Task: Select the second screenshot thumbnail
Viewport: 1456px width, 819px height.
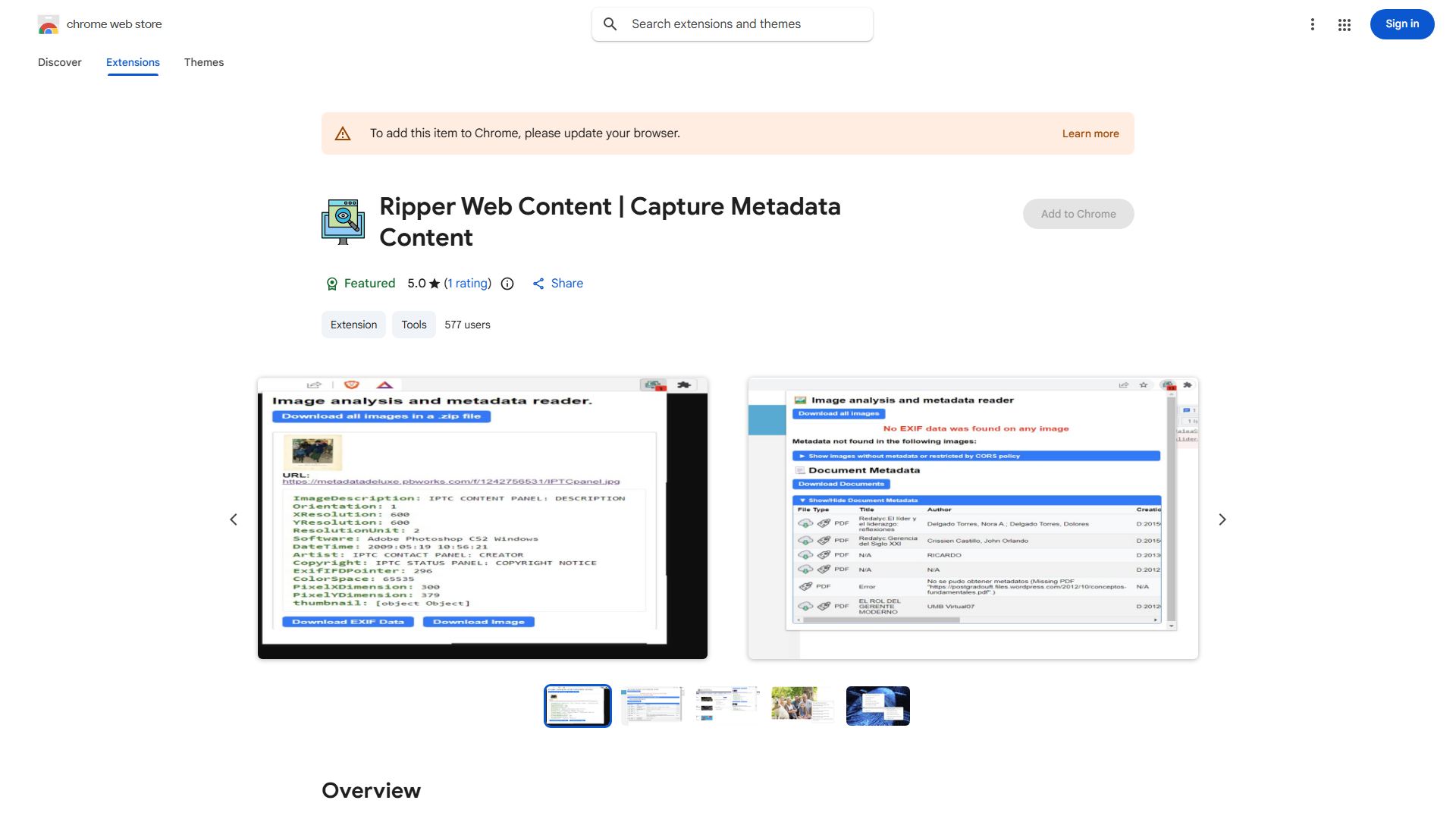Action: click(651, 705)
